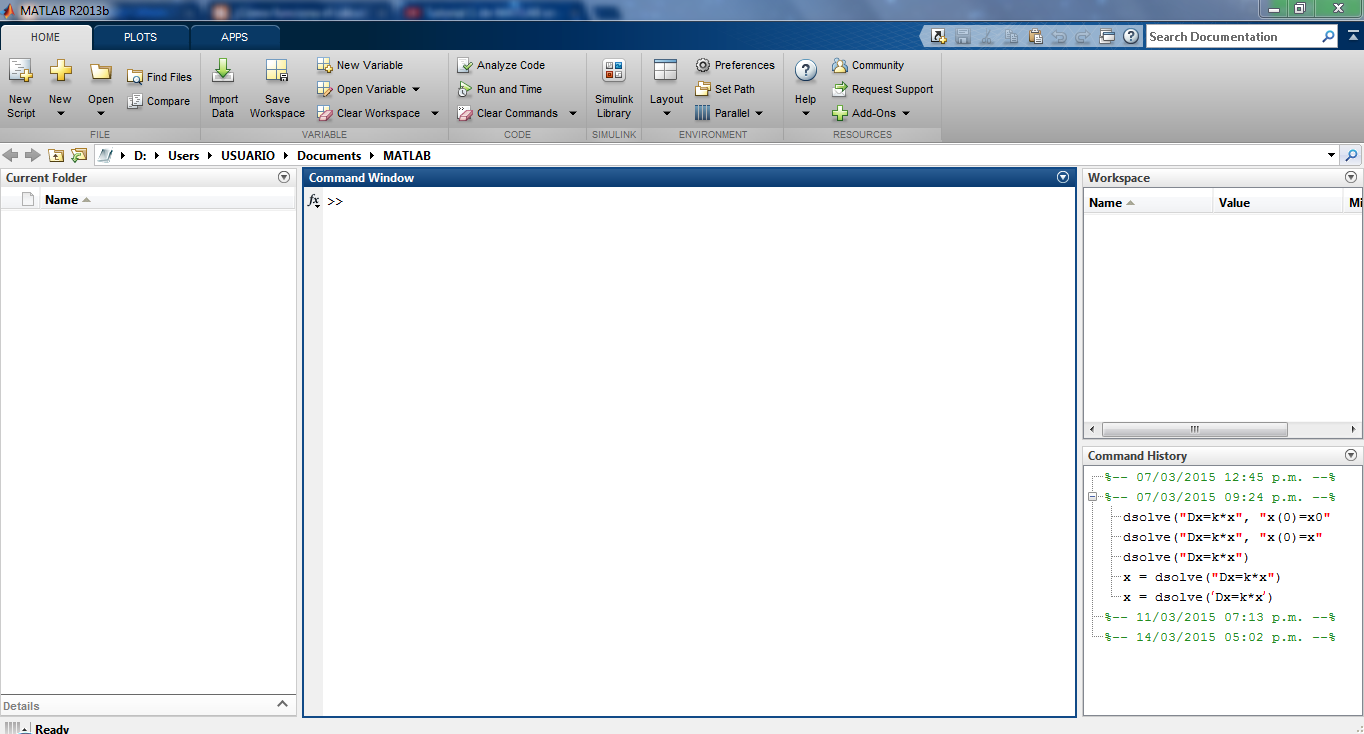This screenshot has width=1364, height=734.
Task: Switch to the HOME tab
Action: (45, 37)
